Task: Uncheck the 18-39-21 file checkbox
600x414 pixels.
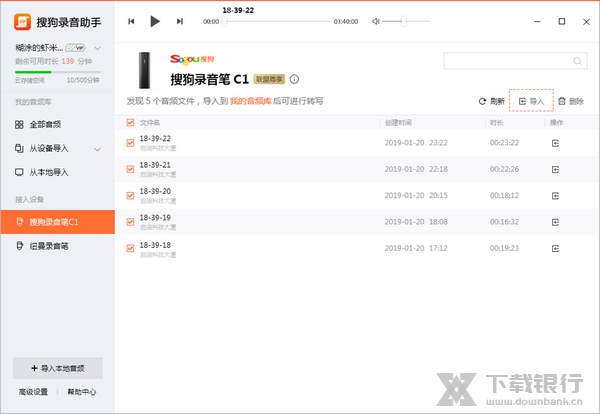Action: [x=130, y=170]
